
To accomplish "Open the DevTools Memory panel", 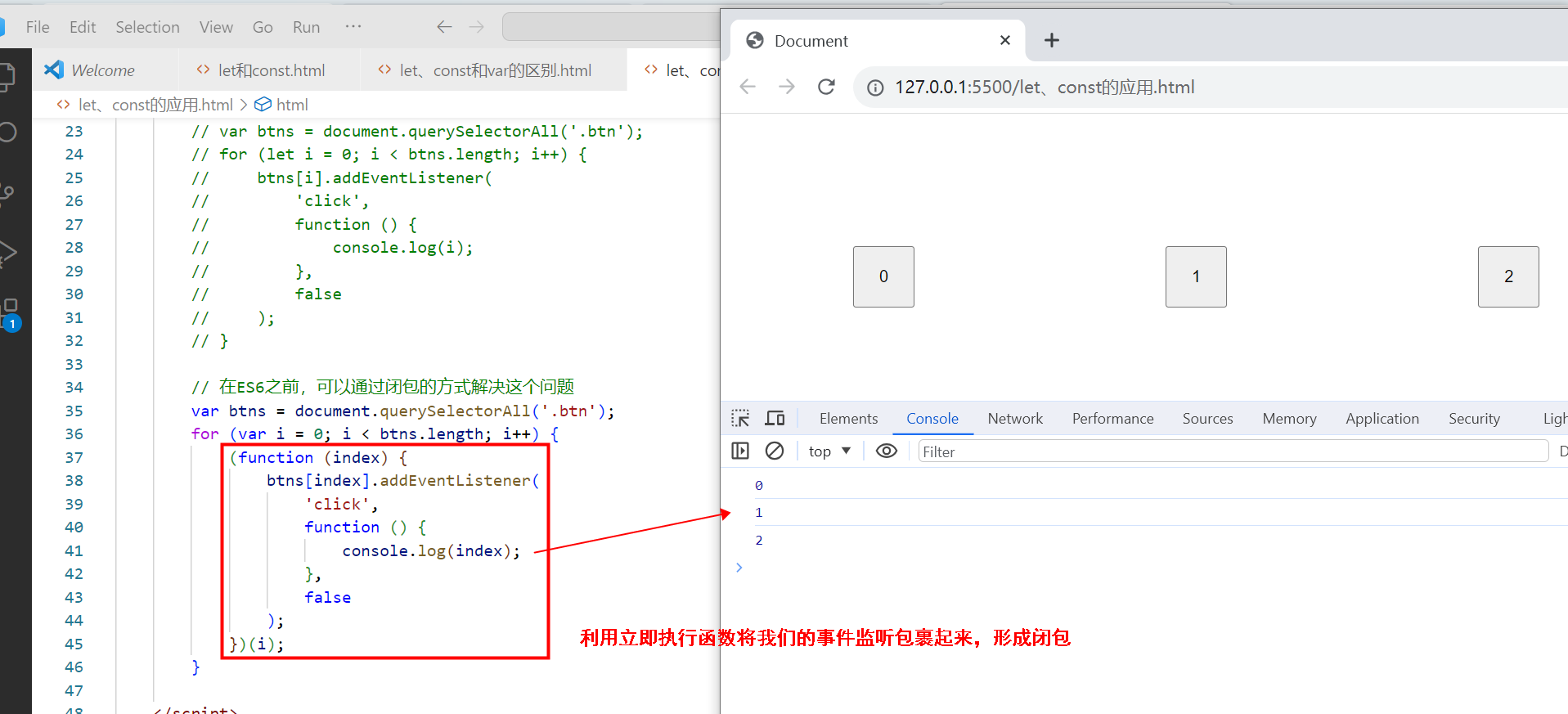I will point(1289,419).
